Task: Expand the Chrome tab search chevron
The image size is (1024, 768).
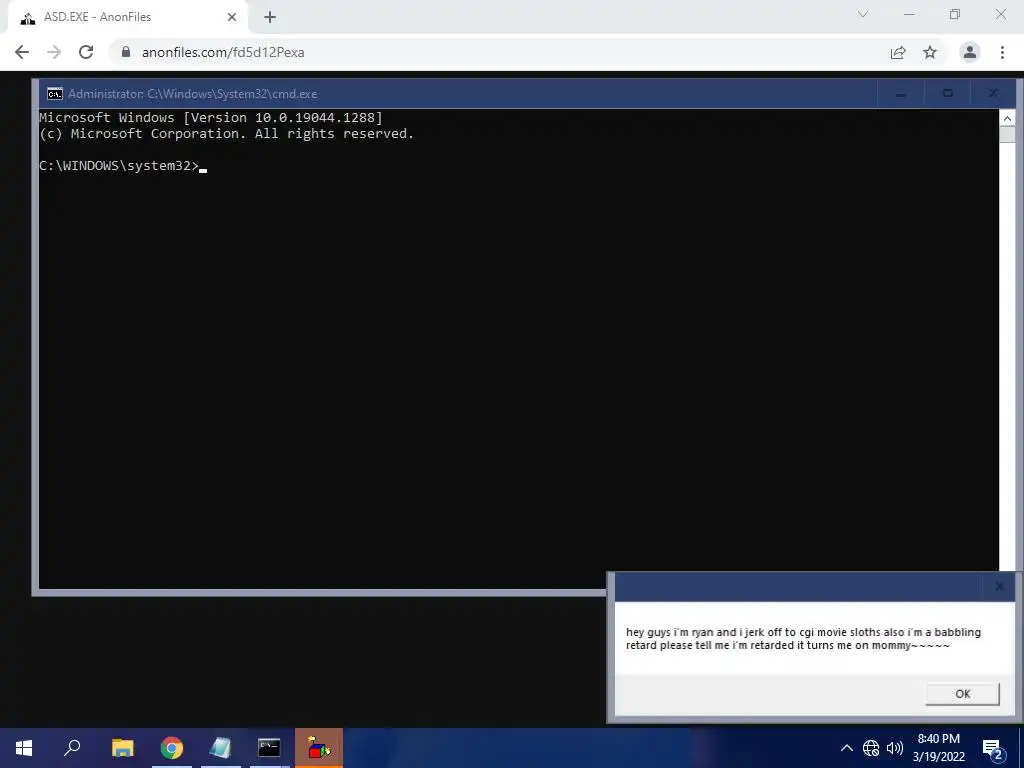Action: [x=863, y=14]
